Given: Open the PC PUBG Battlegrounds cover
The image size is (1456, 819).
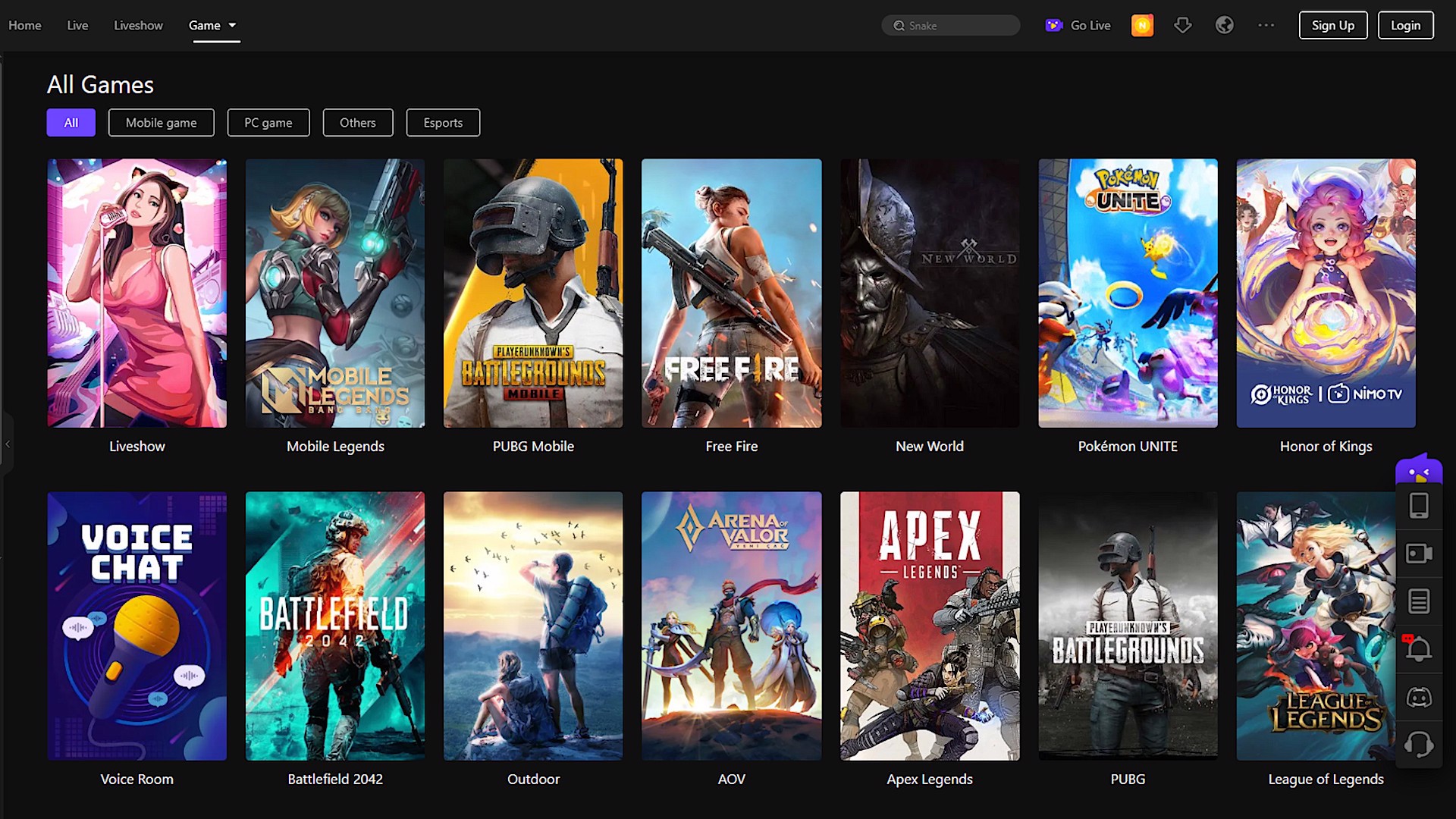Looking at the screenshot, I should point(1128,626).
